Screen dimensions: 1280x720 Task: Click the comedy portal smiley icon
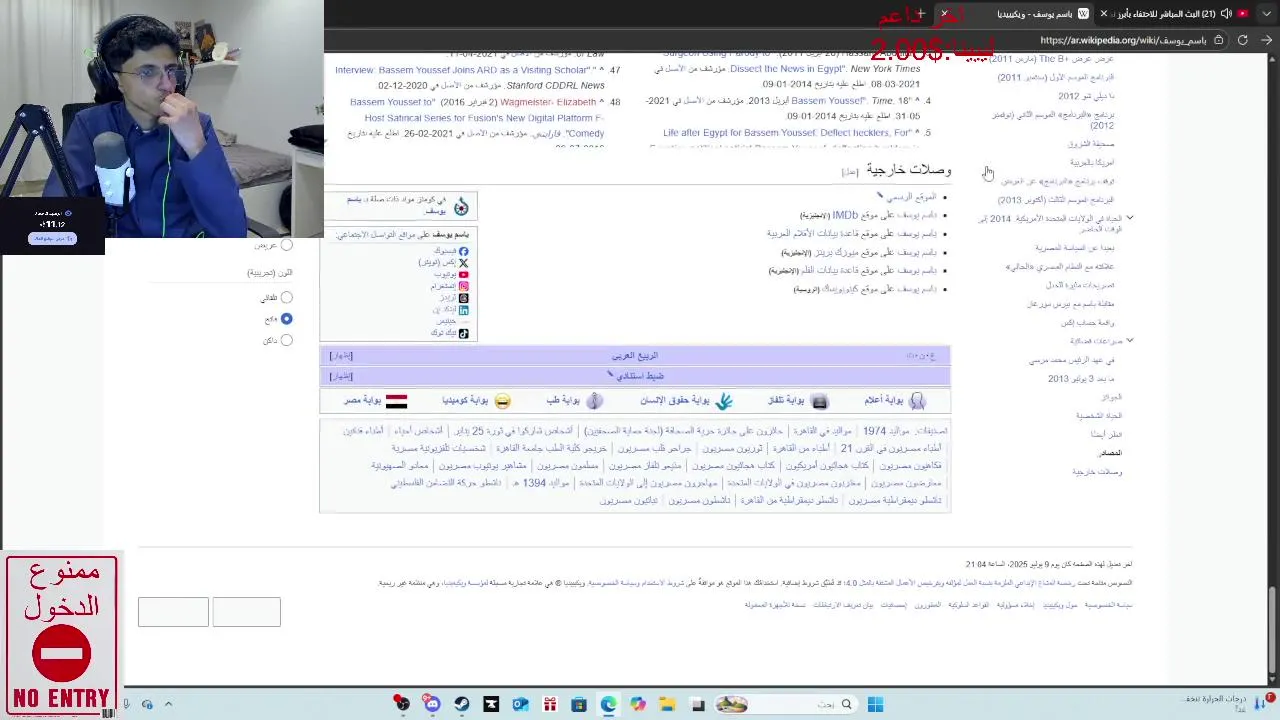coord(502,401)
